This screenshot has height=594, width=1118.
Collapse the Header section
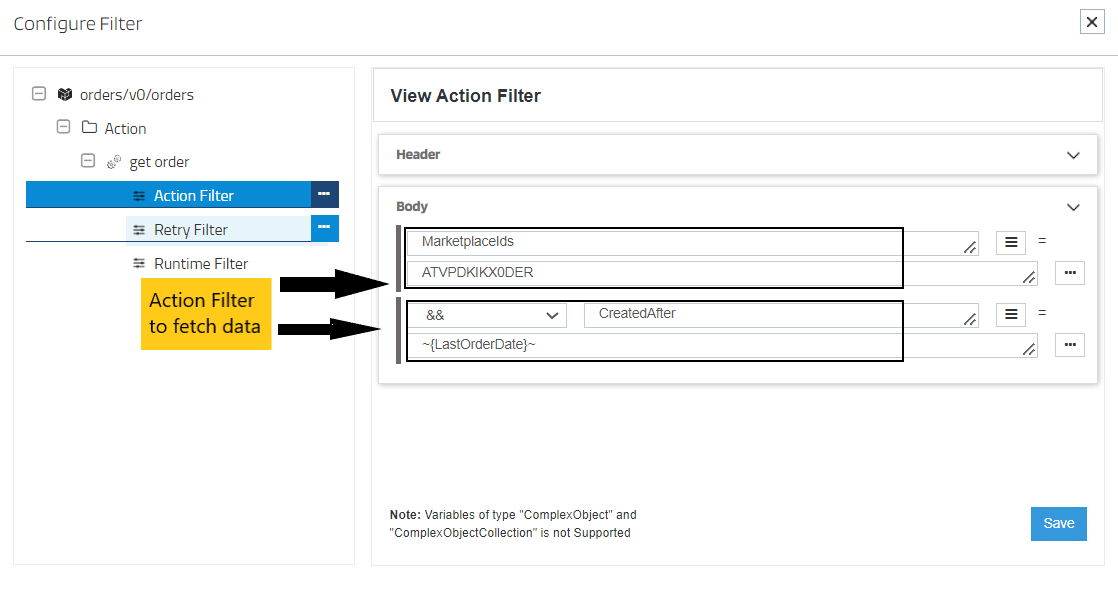[x=1073, y=155]
